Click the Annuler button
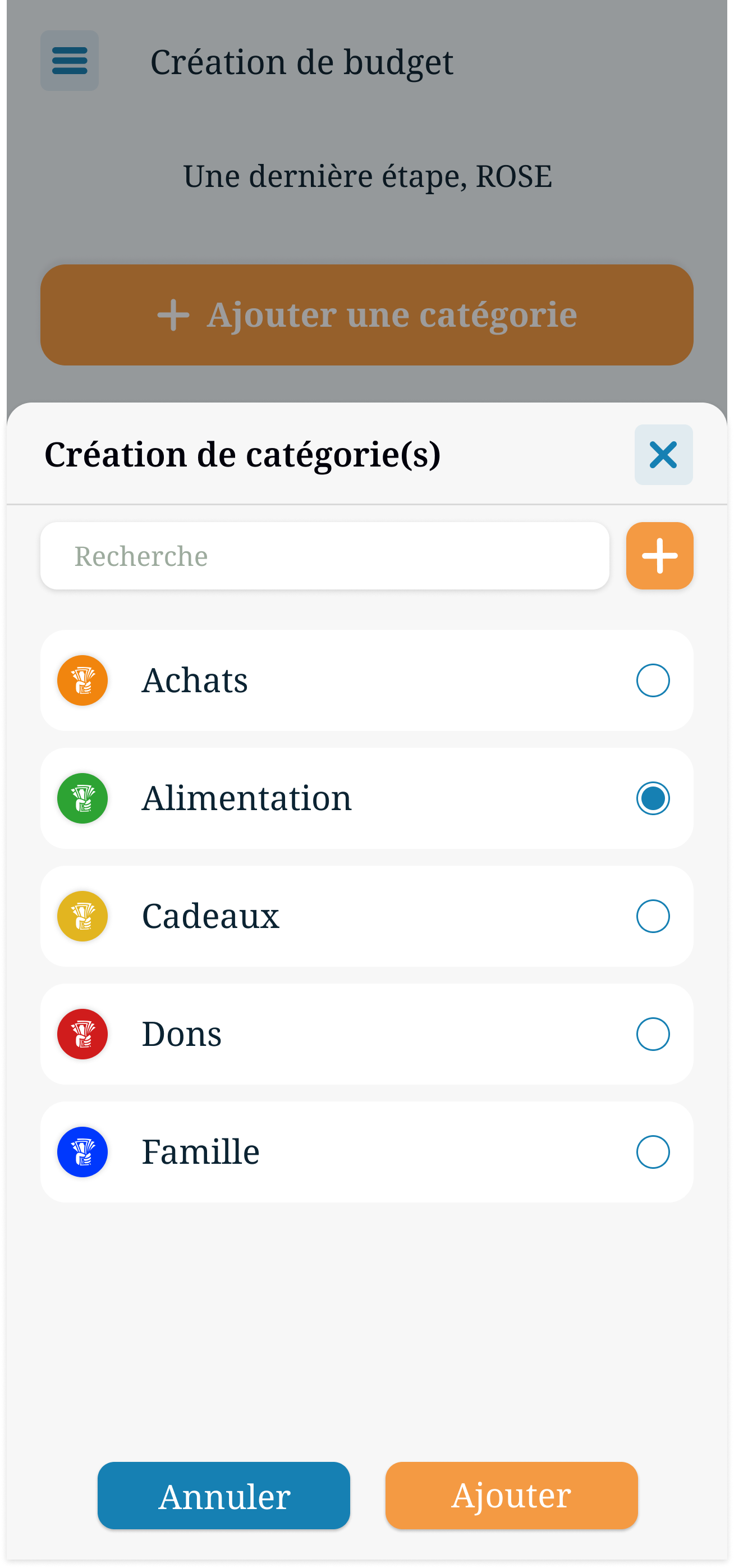This screenshot has width=734, height=1568. click(223, 1496)
